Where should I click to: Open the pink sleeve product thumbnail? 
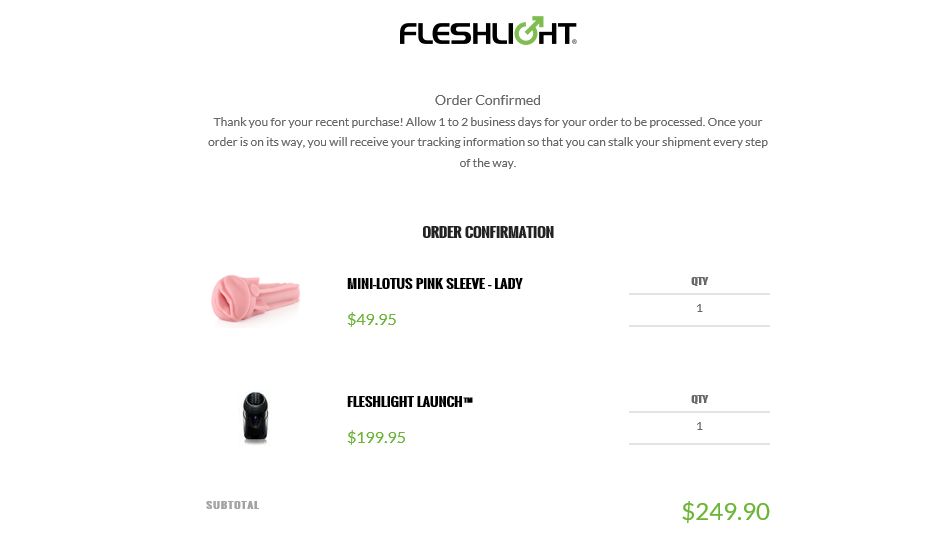tap(255, 298)
